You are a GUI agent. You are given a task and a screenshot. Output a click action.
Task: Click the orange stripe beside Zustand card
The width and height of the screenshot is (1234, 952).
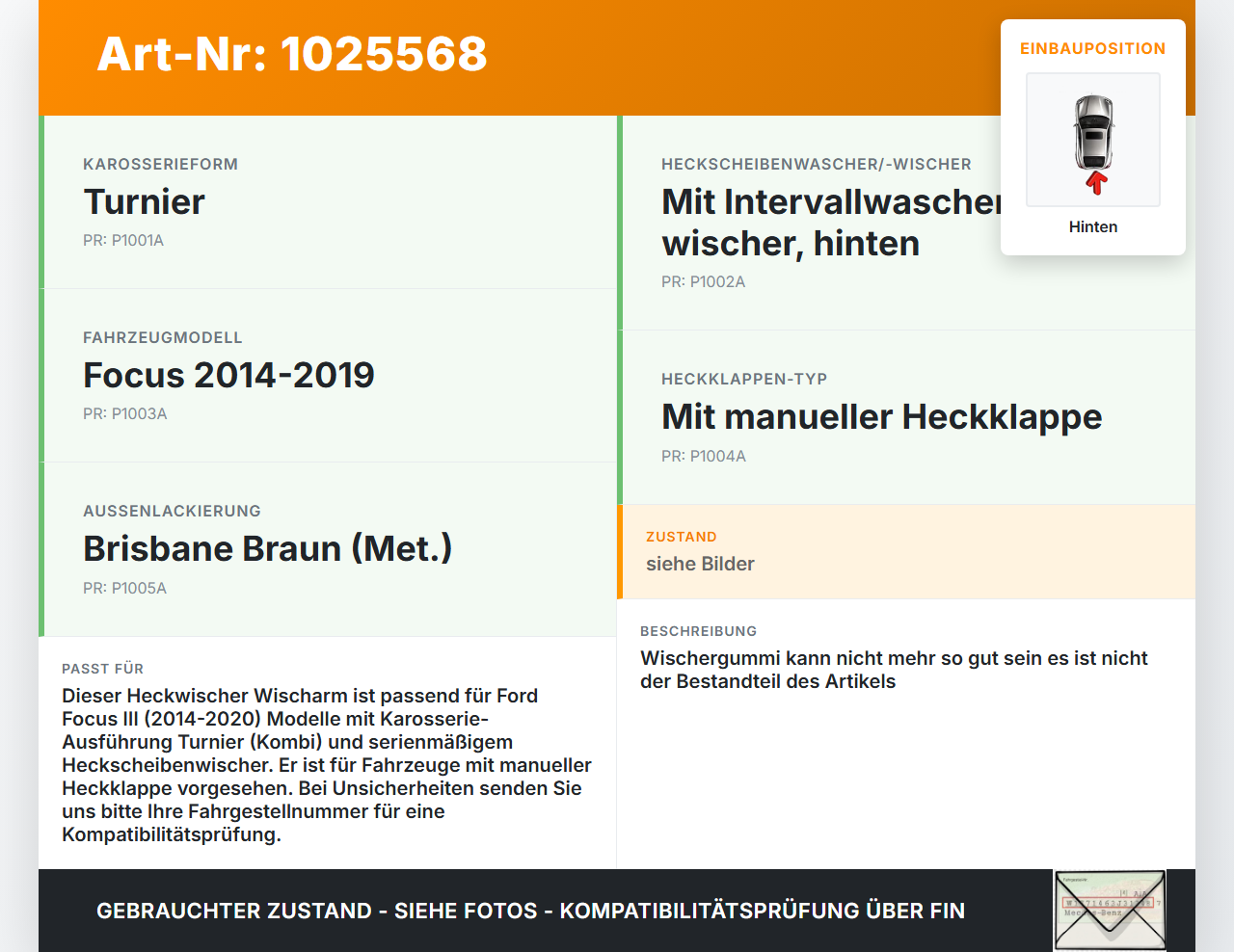621,551
